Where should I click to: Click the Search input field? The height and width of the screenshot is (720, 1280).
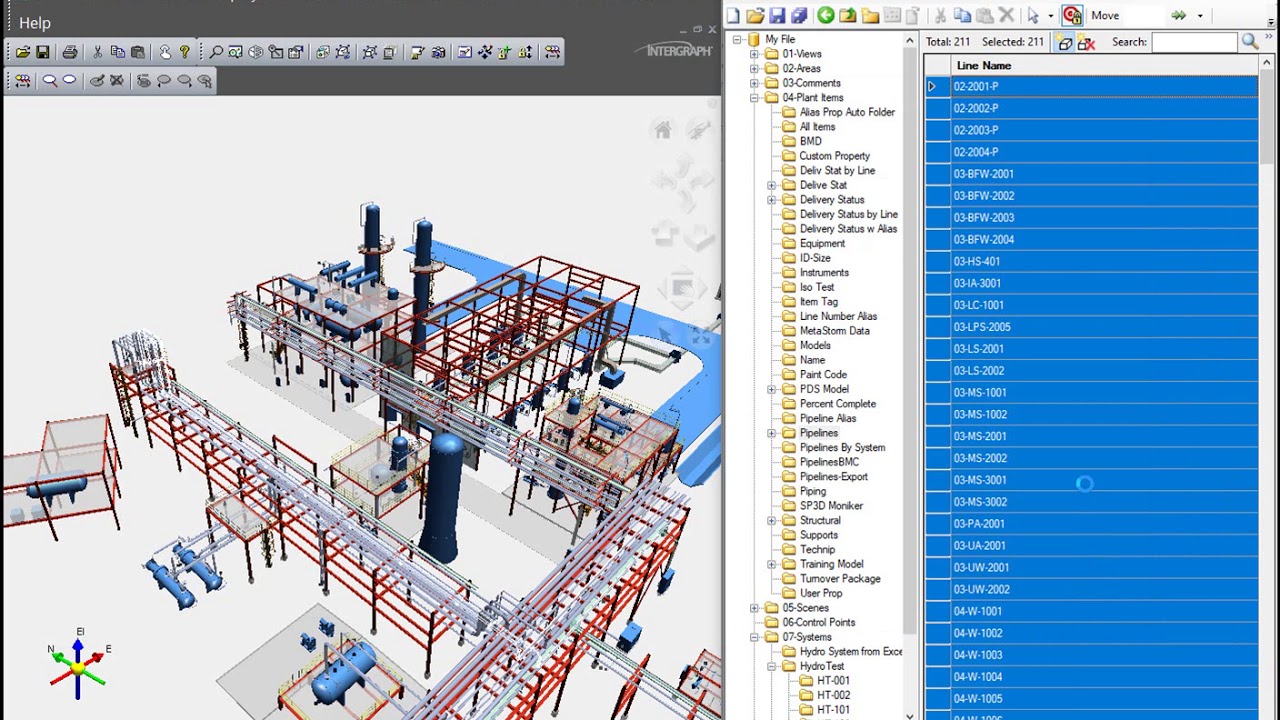pos(1194,42)
